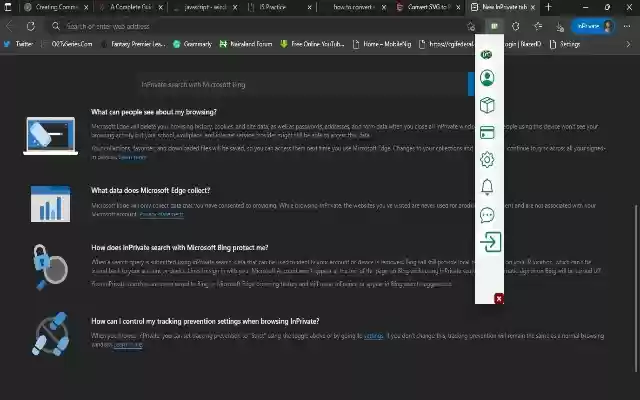
Task: Click the no-tracking footprints illustration
Action: pyautogui.click(x=51, y=334)
